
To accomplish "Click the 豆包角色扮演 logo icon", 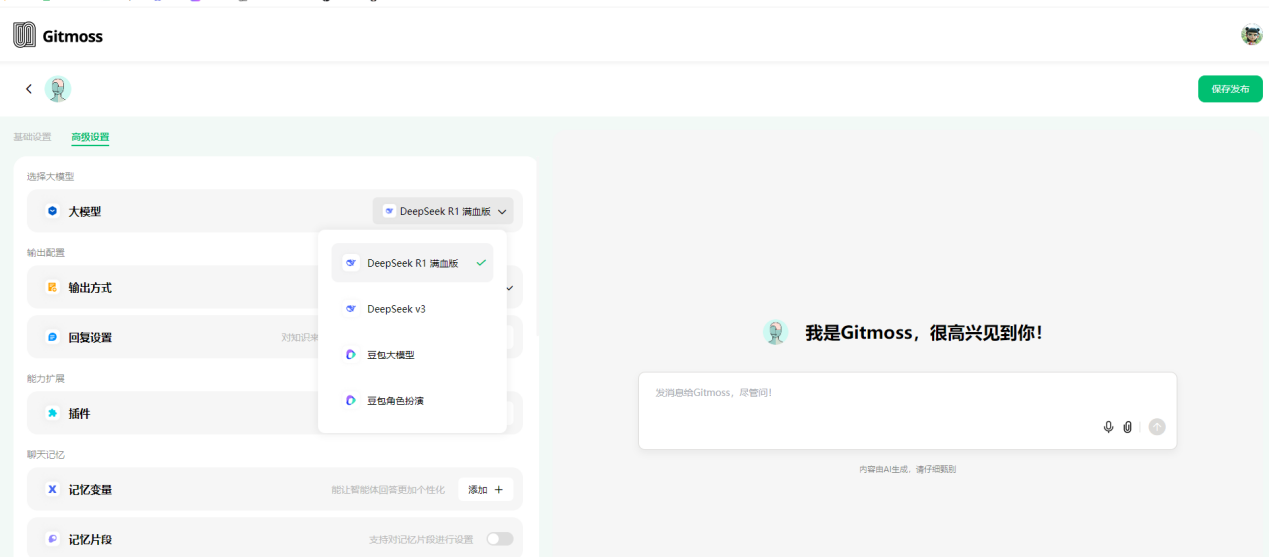I will pos(351,400).
